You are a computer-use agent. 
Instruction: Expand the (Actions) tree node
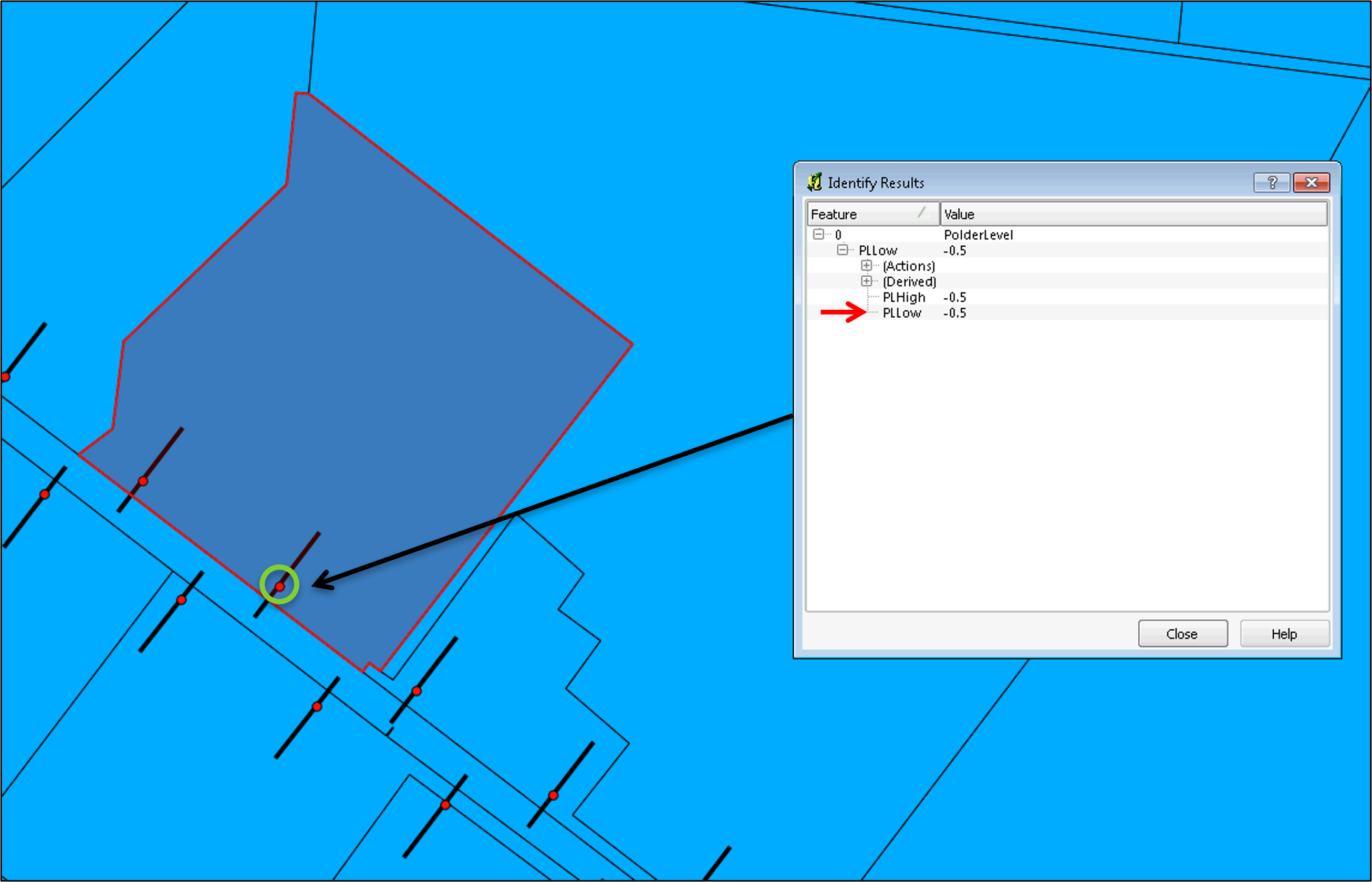point(866,265)
